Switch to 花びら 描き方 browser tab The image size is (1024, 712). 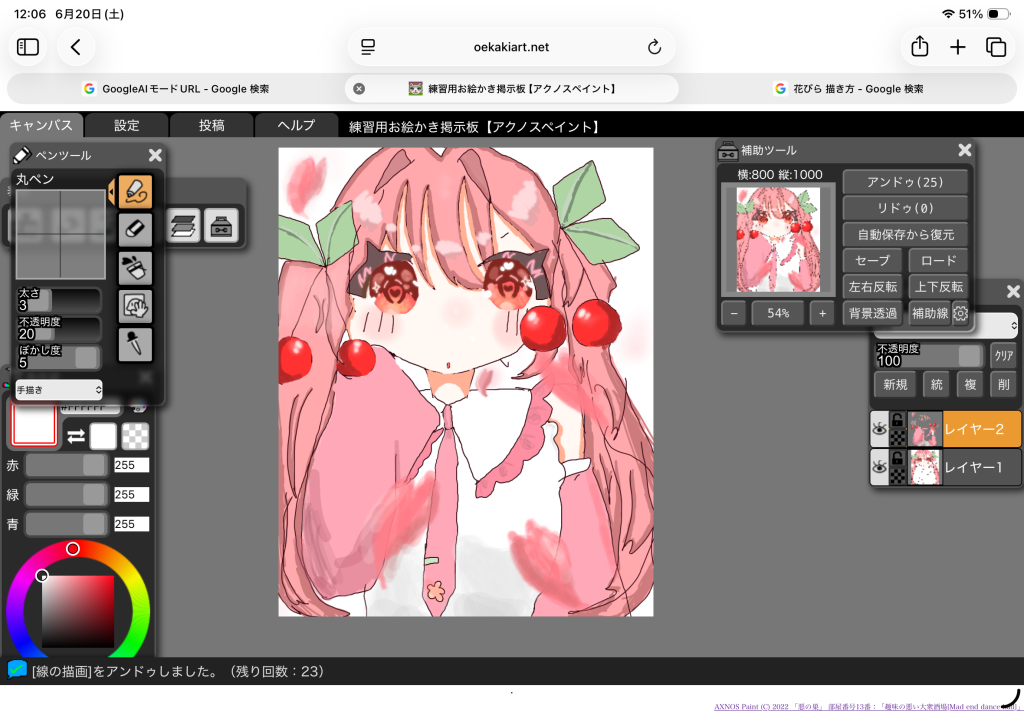[x=848, y=89]
